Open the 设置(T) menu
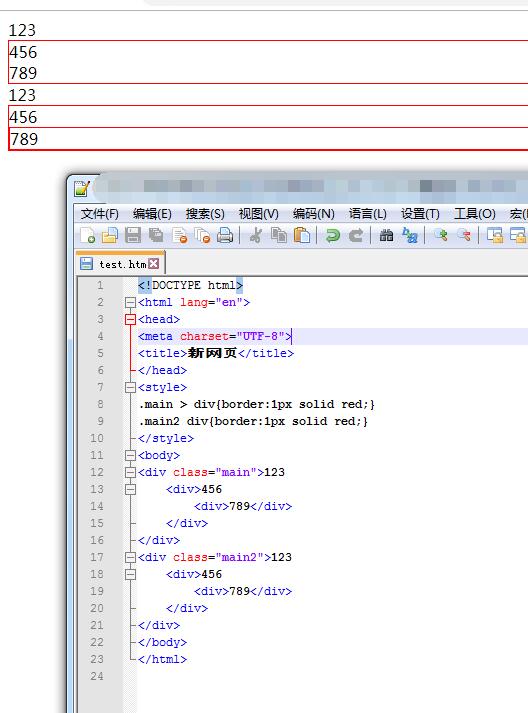This screenshot has height=713, width=528. 420,214
